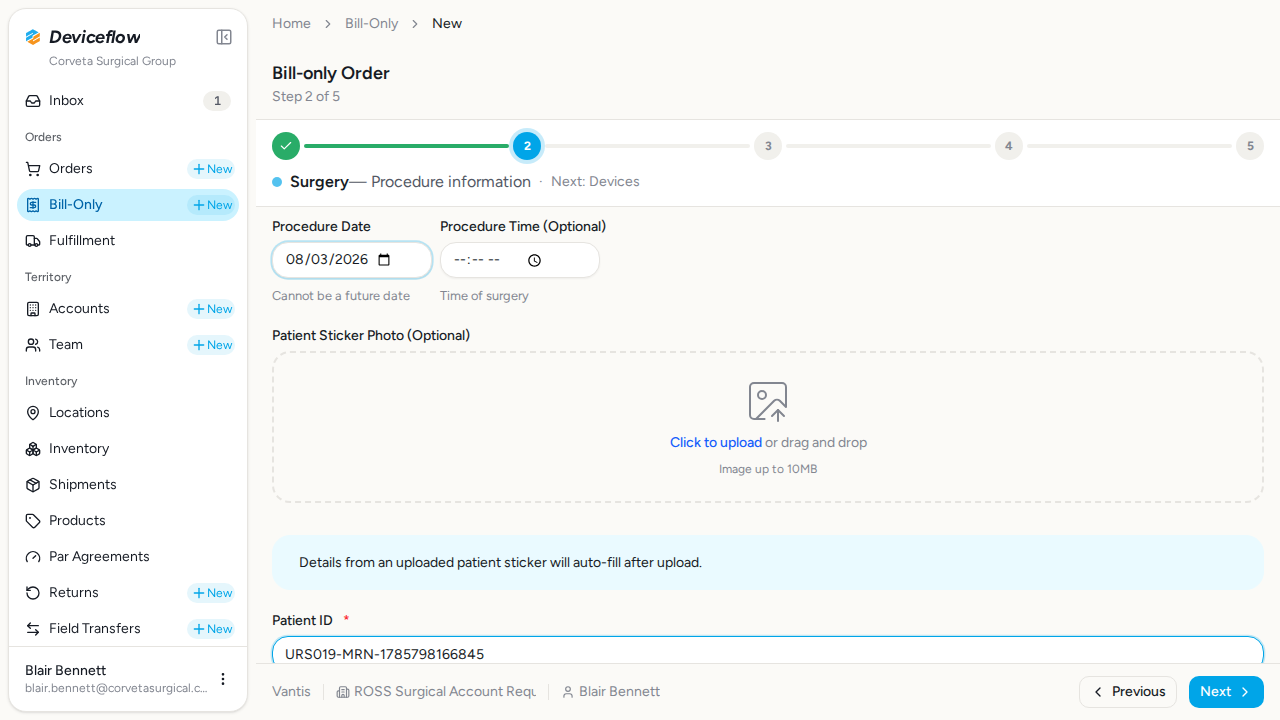Screen dimensions: 1280x720
Task: Click the Blair Bennett profile name
Action: pos(65,670)
